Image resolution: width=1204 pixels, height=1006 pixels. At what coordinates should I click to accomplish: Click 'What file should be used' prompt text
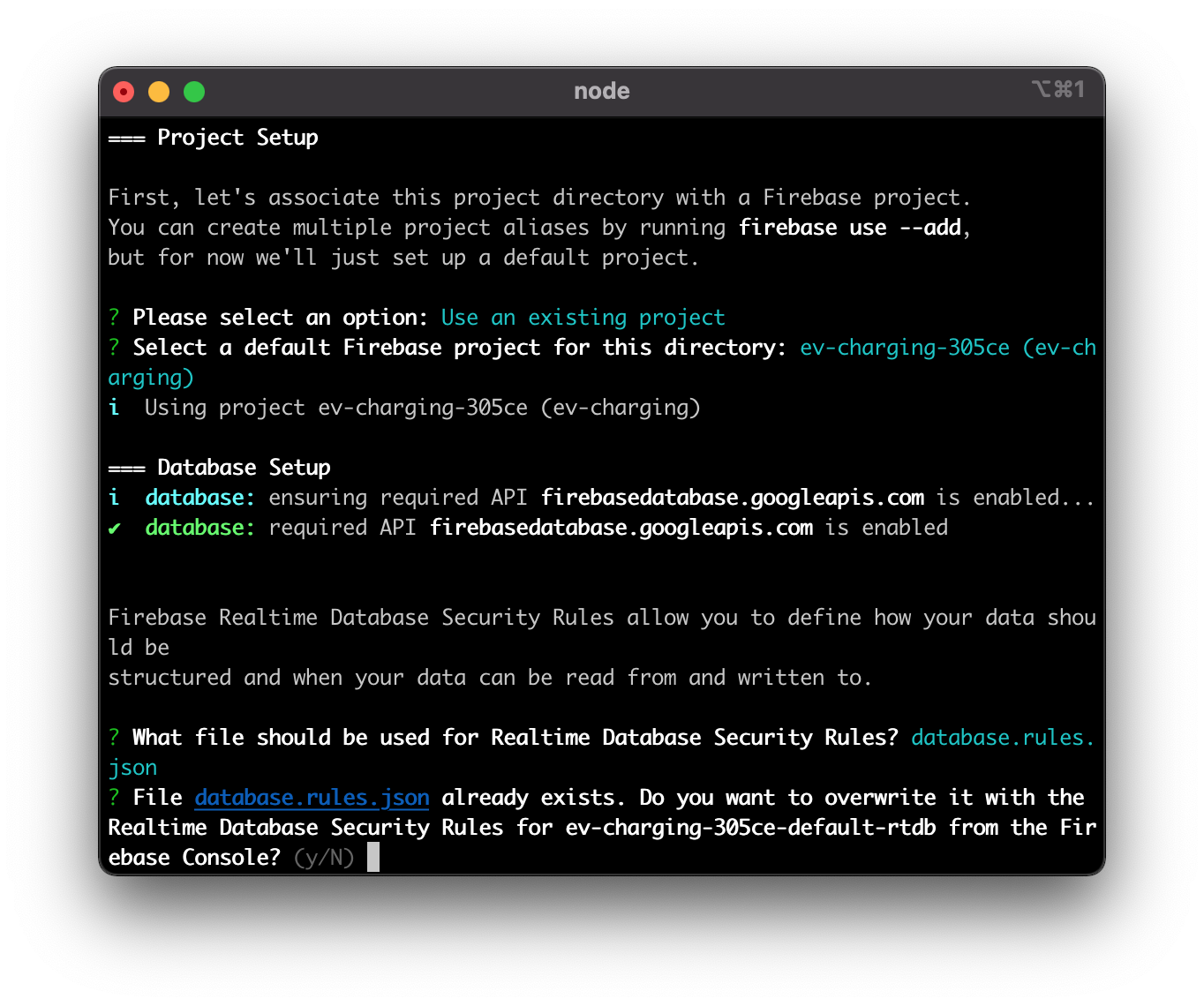[515, 738]
